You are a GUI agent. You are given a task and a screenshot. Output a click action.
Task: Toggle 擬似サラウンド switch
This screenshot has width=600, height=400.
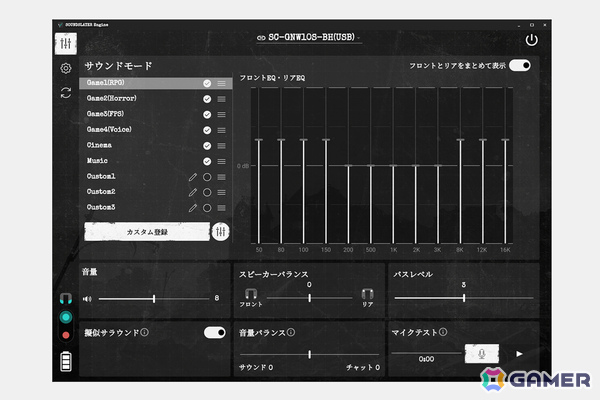tap(215, 332)
